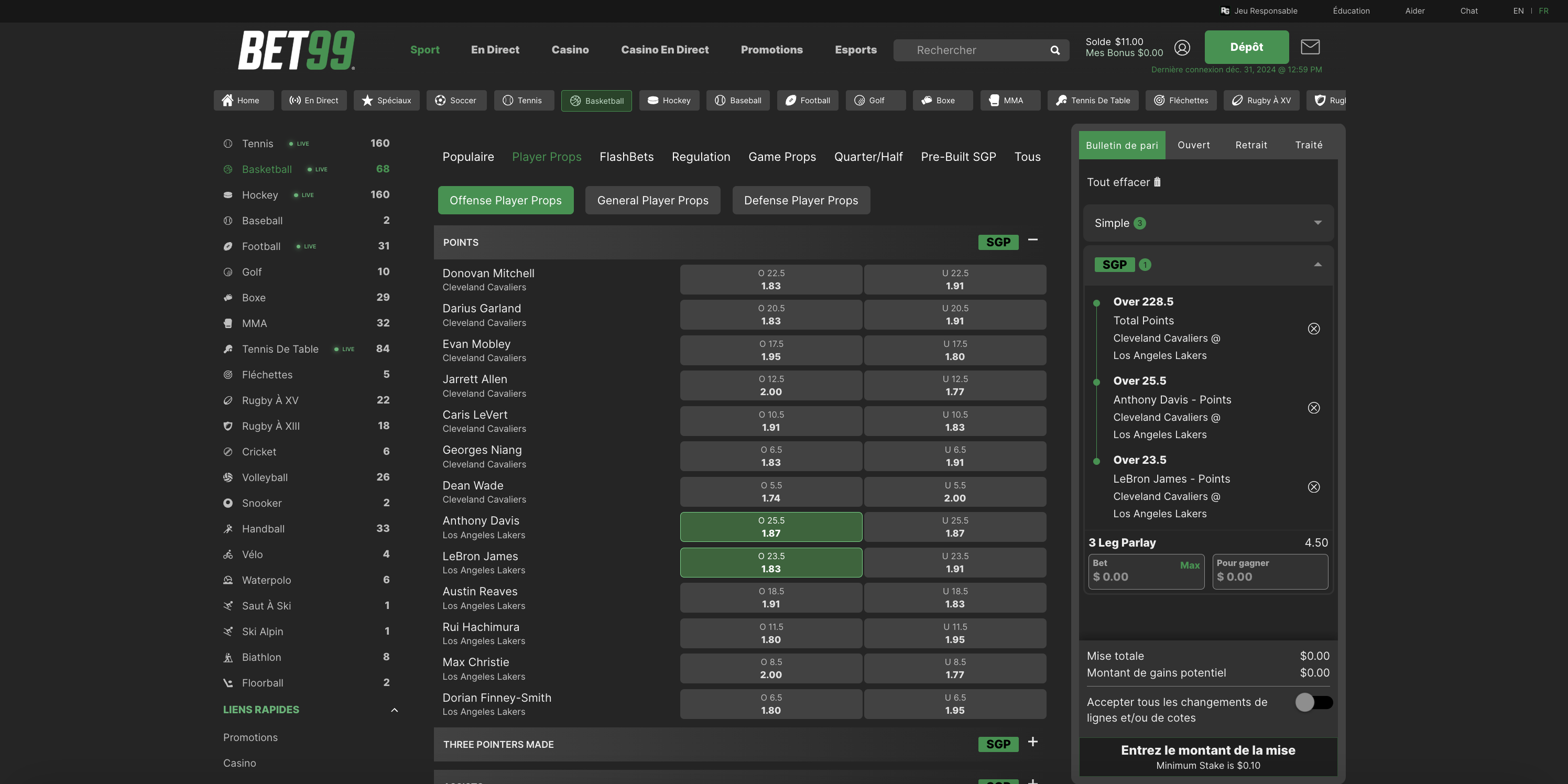Click General Player Props button
1568x784 pixels.
click(x=652, y=200)
